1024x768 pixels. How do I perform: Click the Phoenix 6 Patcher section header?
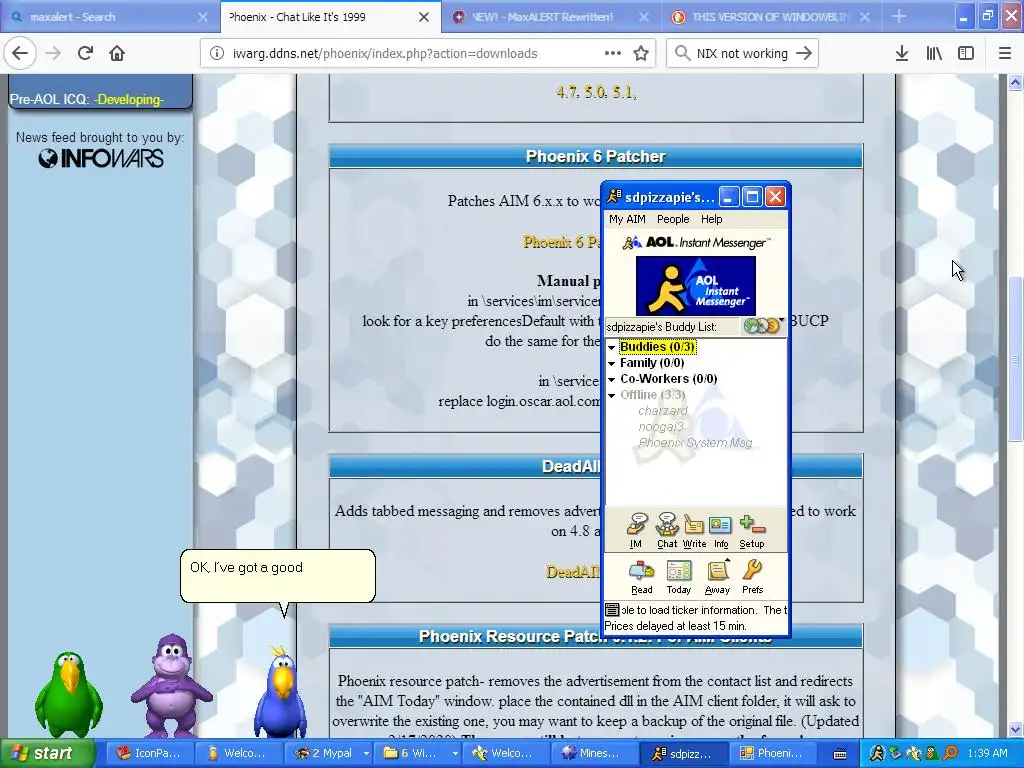596,157
